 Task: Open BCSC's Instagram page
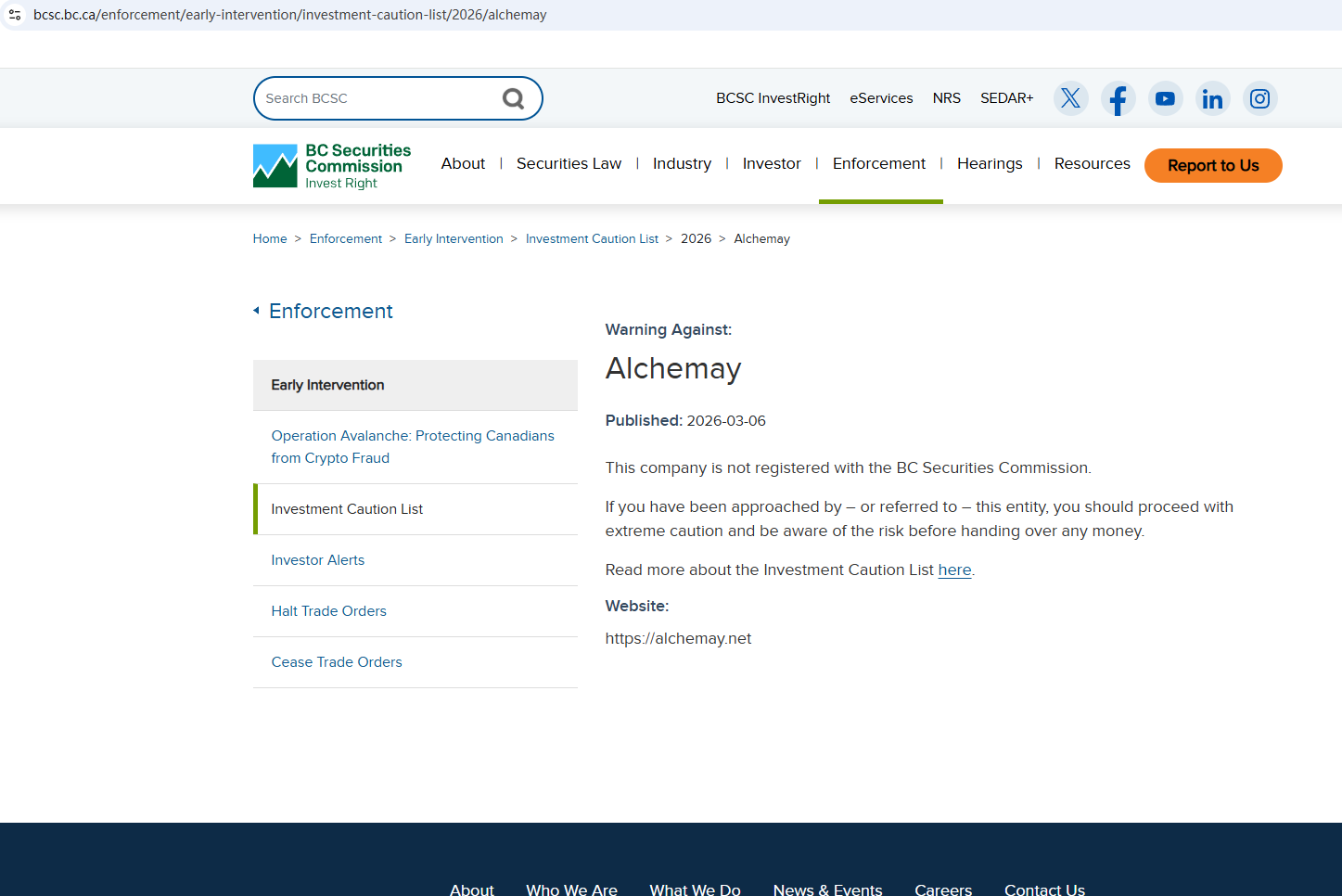(x=1259, y=98)
